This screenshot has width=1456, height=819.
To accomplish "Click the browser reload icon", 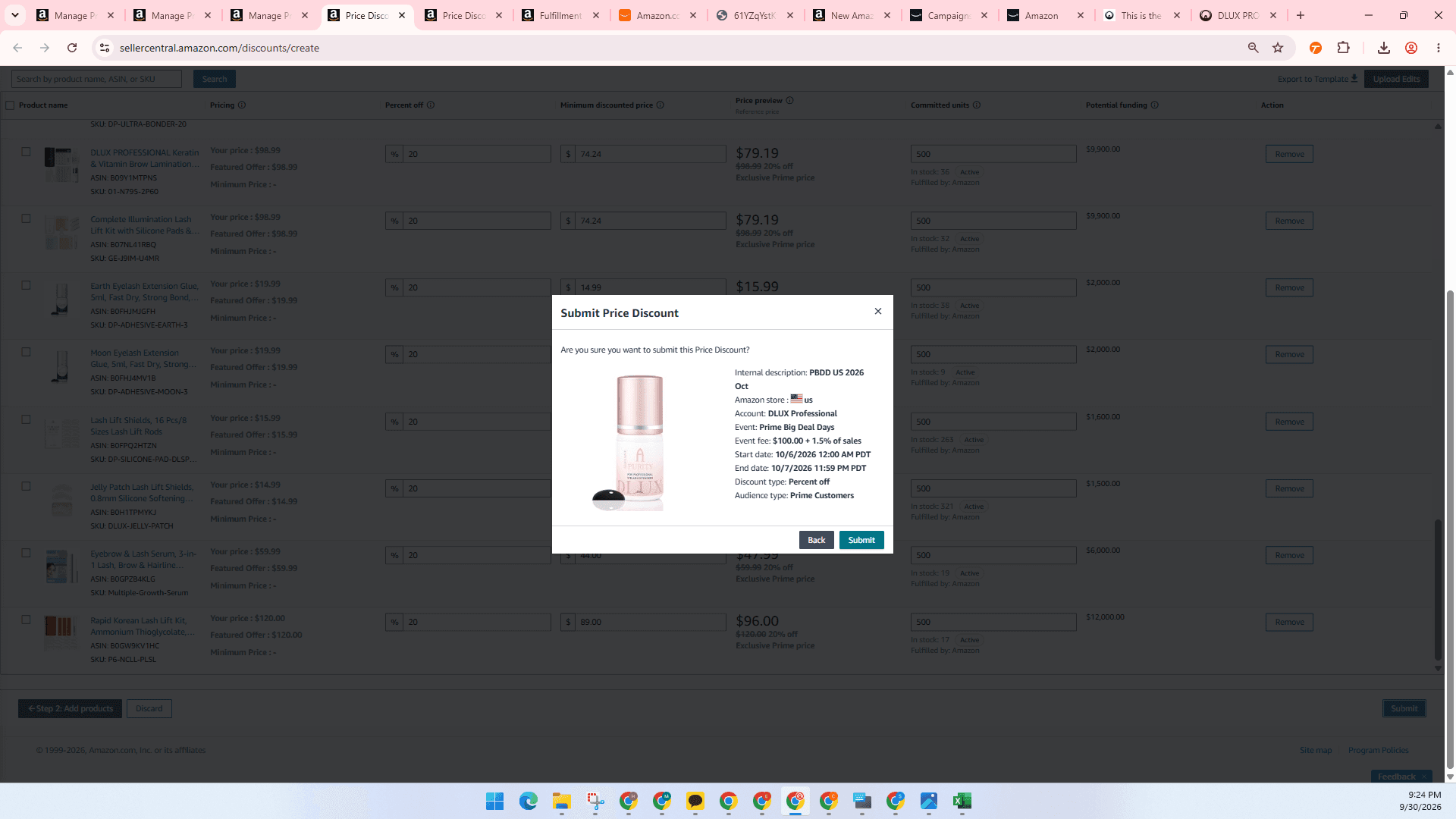I will [x=72, y=48].
